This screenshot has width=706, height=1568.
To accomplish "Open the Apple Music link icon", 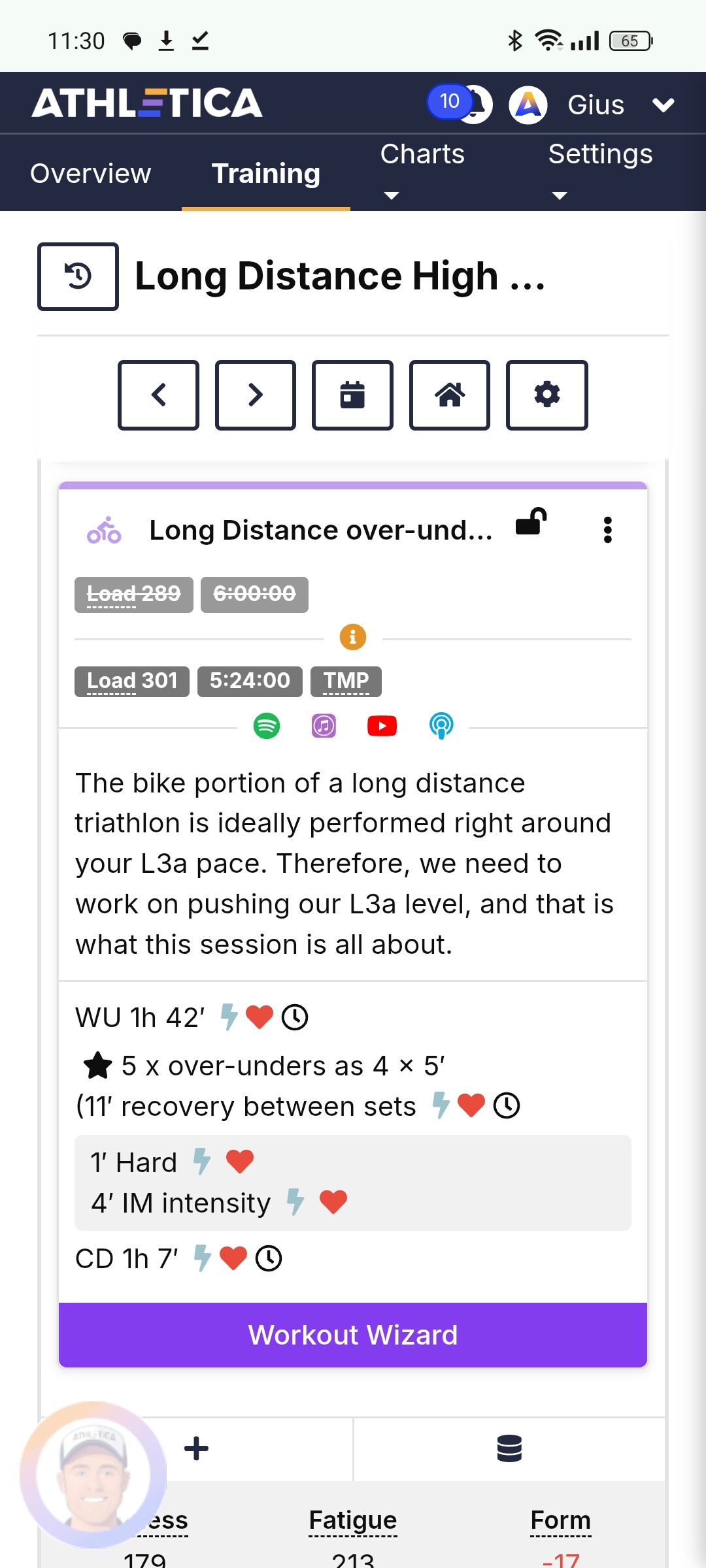I will (x=324, y=726).
